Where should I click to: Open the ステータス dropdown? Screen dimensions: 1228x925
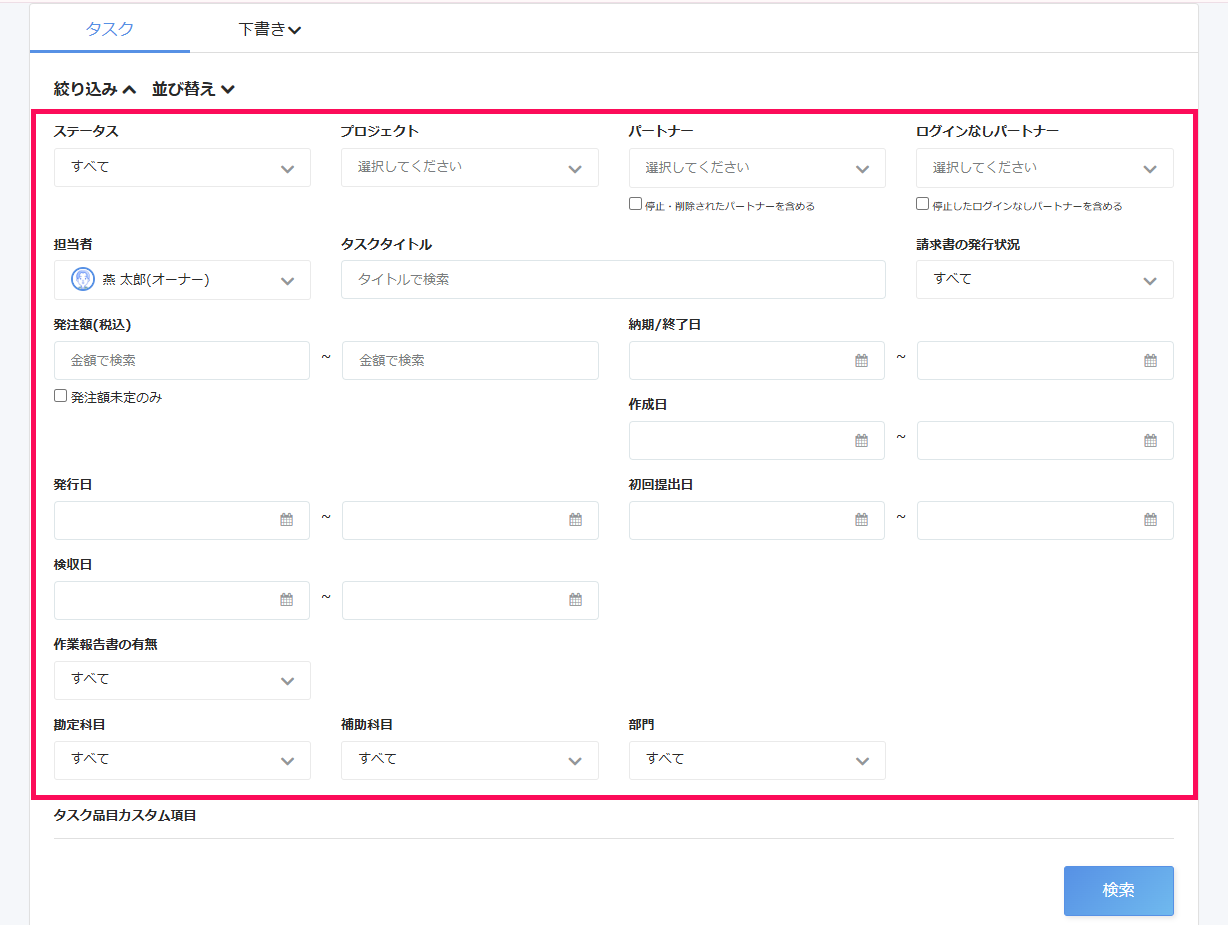click(x=181, y=167)
